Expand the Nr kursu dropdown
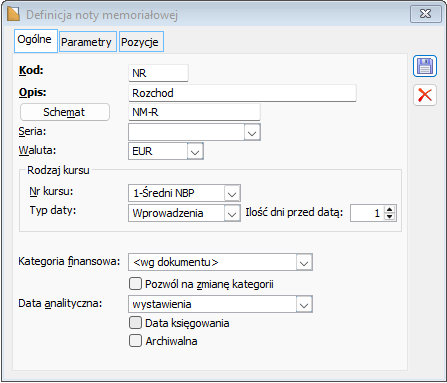This screenshot has height=383, width=447. (232, 193)
